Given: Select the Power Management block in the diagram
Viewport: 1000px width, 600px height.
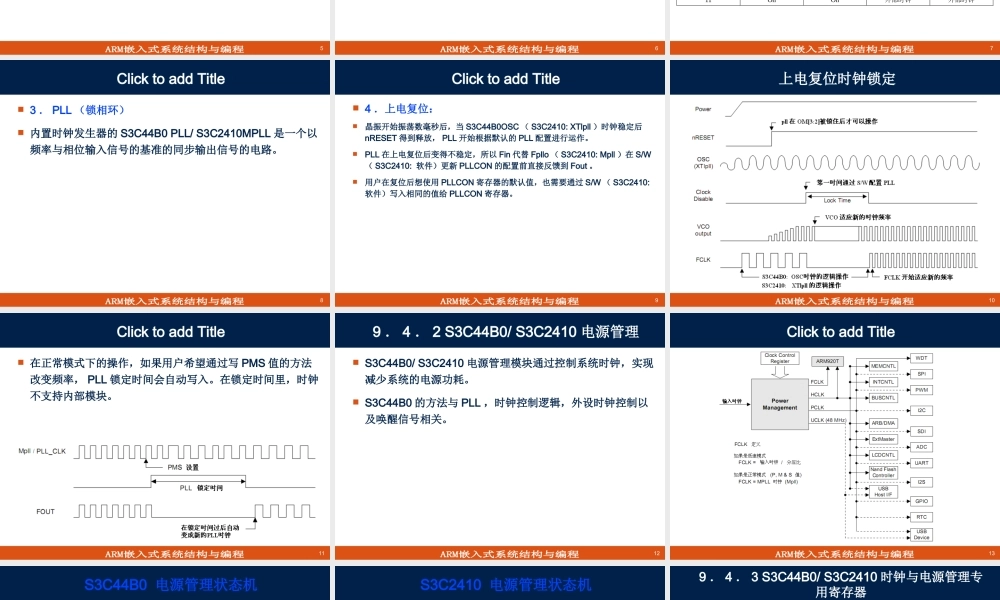Looking at the screenshot, I should point(779,405).
